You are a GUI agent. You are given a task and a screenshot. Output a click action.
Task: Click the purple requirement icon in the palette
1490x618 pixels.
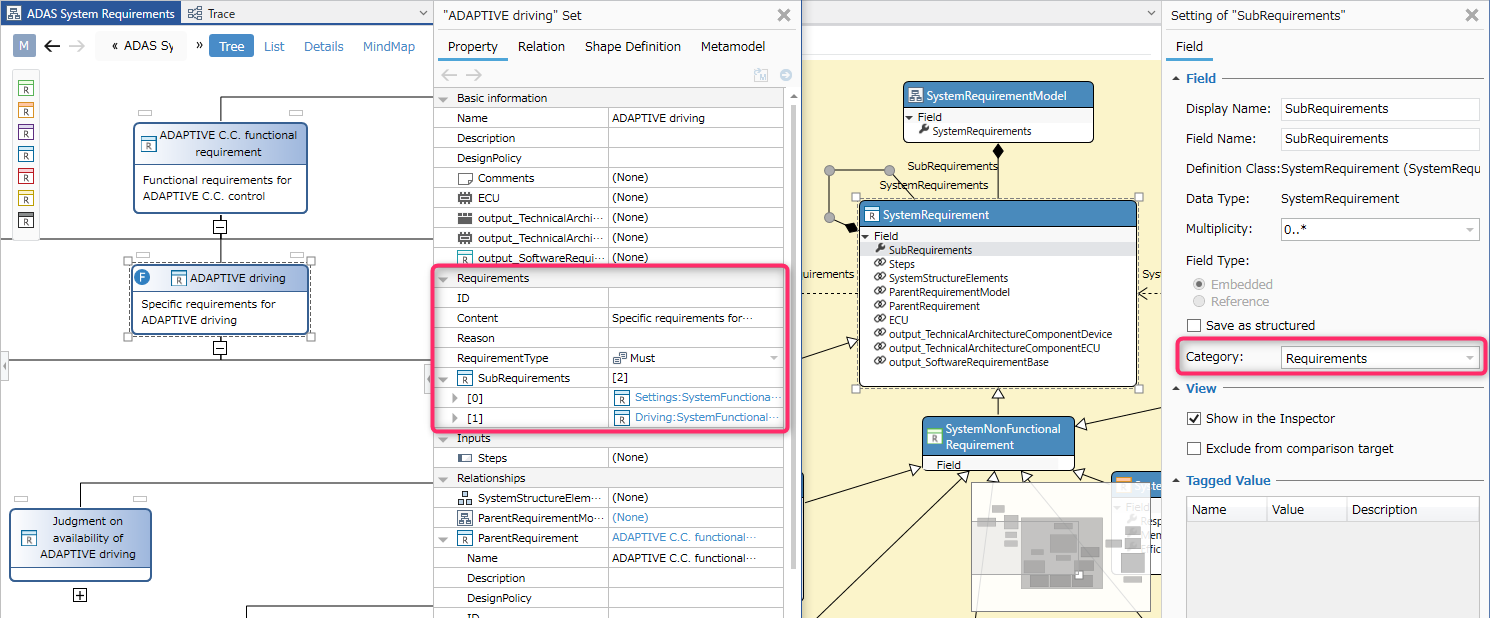(x=27, y=132)
